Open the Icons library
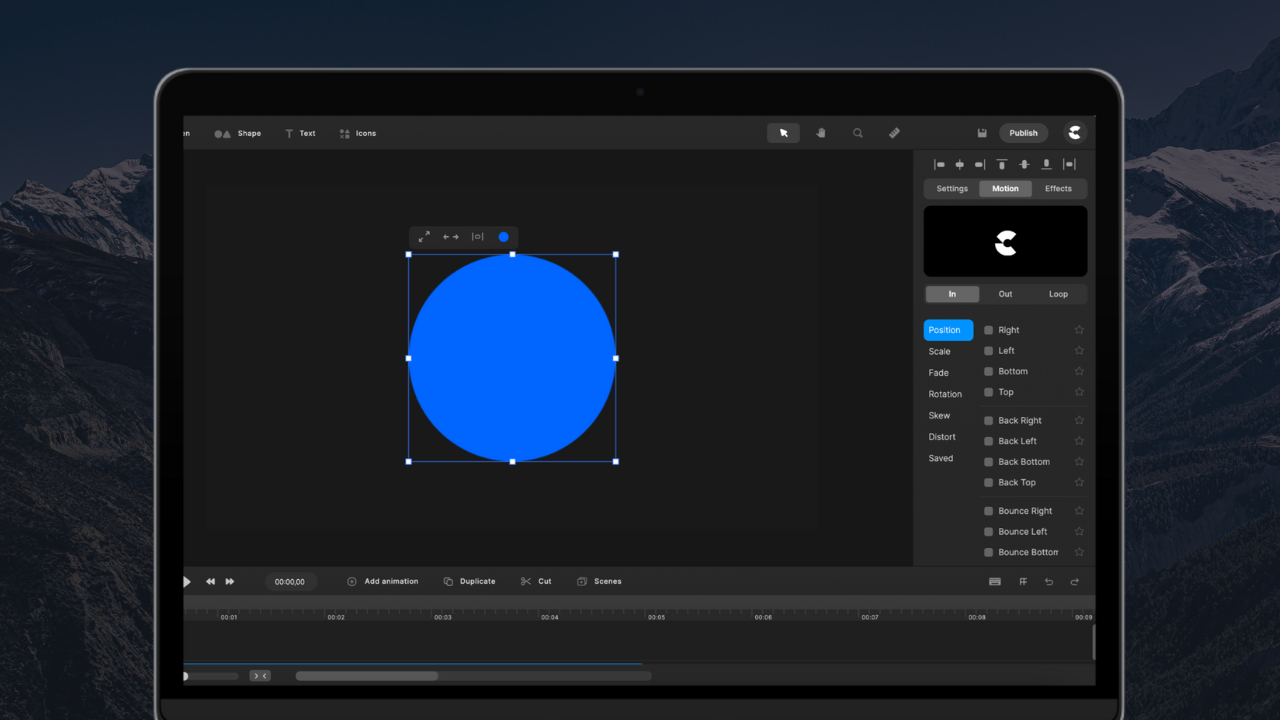Viewport: 1280px width, 720px height. [358, 133]
